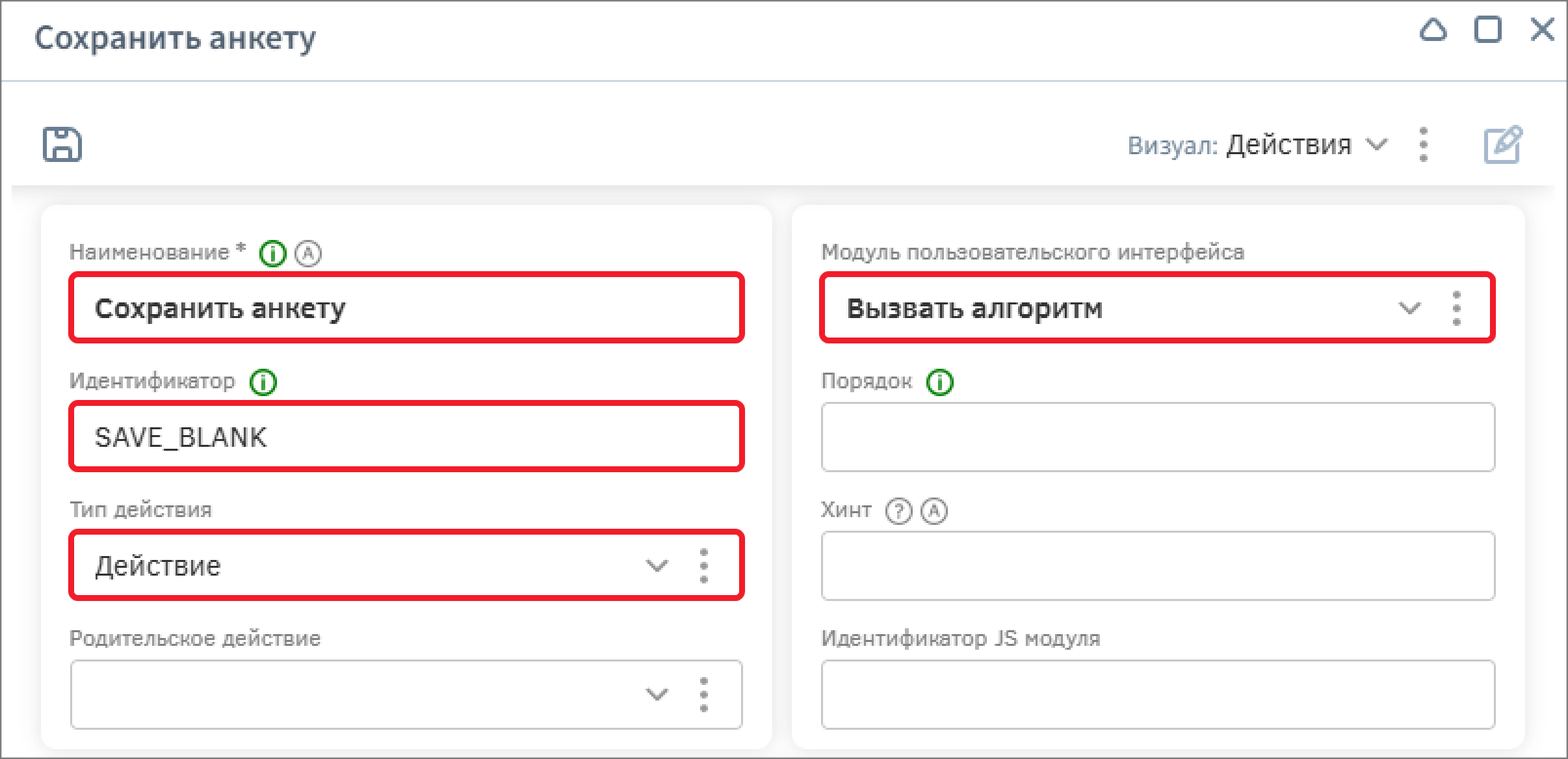The image size is (1568, 759).
Task: Expand Модуль пользовательского интерфейса dropdown chevron
Action: [x=1410, y=308]
